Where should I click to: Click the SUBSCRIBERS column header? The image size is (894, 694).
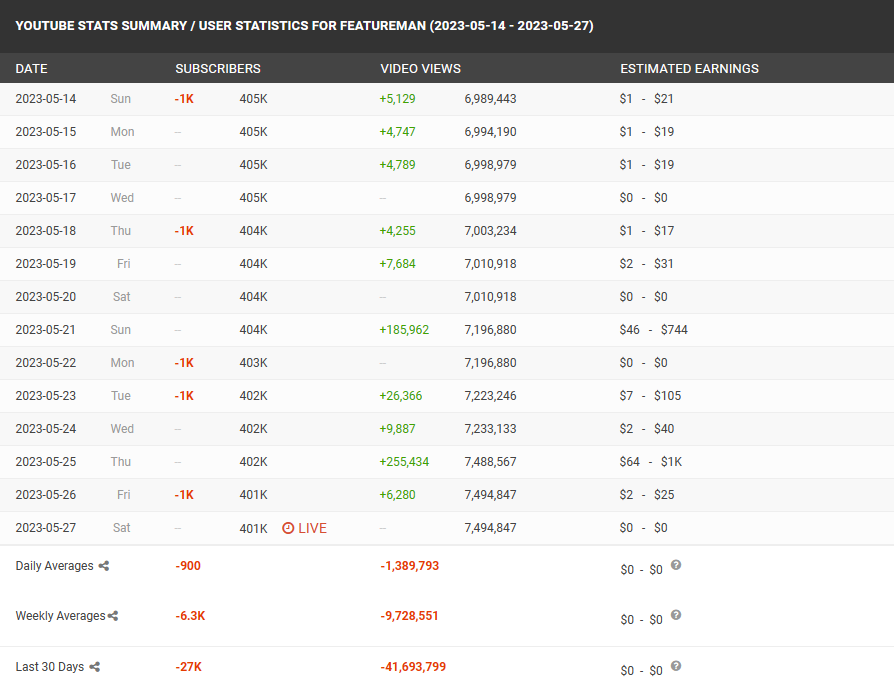coord(218,68)
